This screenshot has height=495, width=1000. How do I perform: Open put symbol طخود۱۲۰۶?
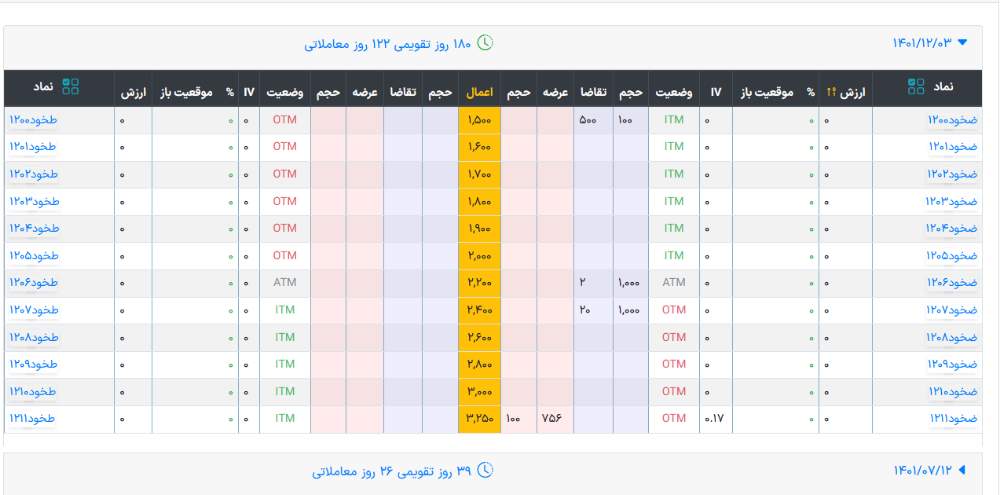click(x=33, y=283)
